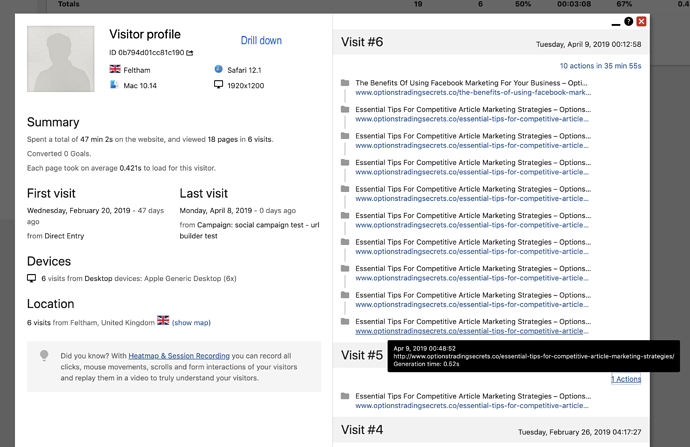Click folder icon of seventh Essential Tips entry
The image size is (690, 447).
[x=345, y=268]
